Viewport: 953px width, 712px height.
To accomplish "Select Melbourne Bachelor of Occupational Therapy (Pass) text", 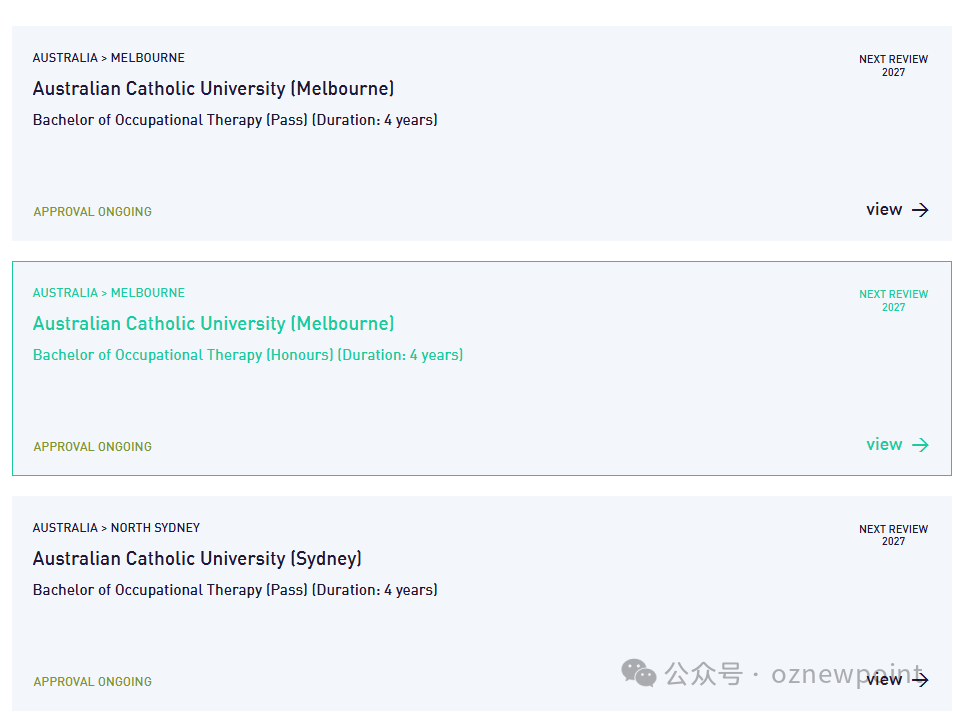I will click(235, 120).
